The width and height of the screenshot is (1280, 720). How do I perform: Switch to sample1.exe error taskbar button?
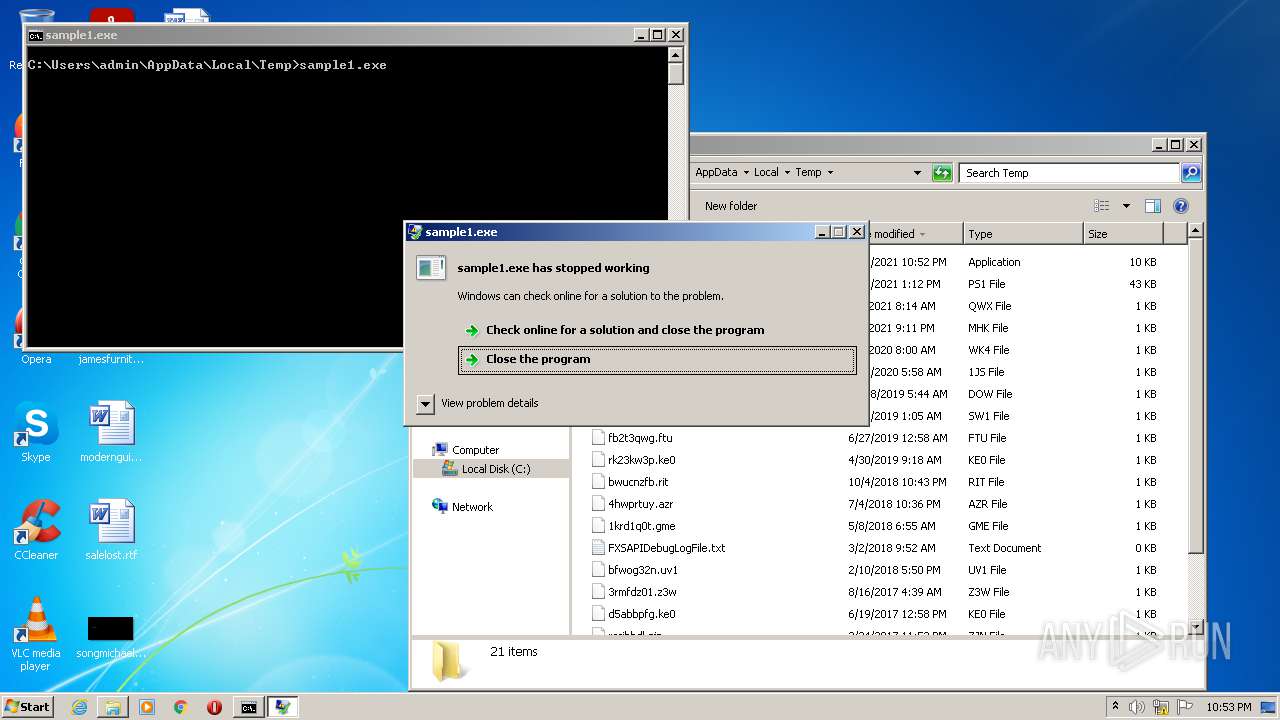coord(282,707)
